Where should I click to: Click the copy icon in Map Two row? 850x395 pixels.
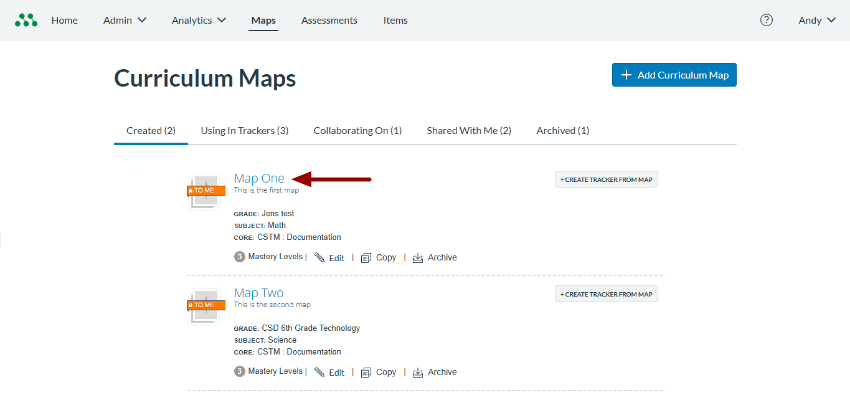click(366, 372)
